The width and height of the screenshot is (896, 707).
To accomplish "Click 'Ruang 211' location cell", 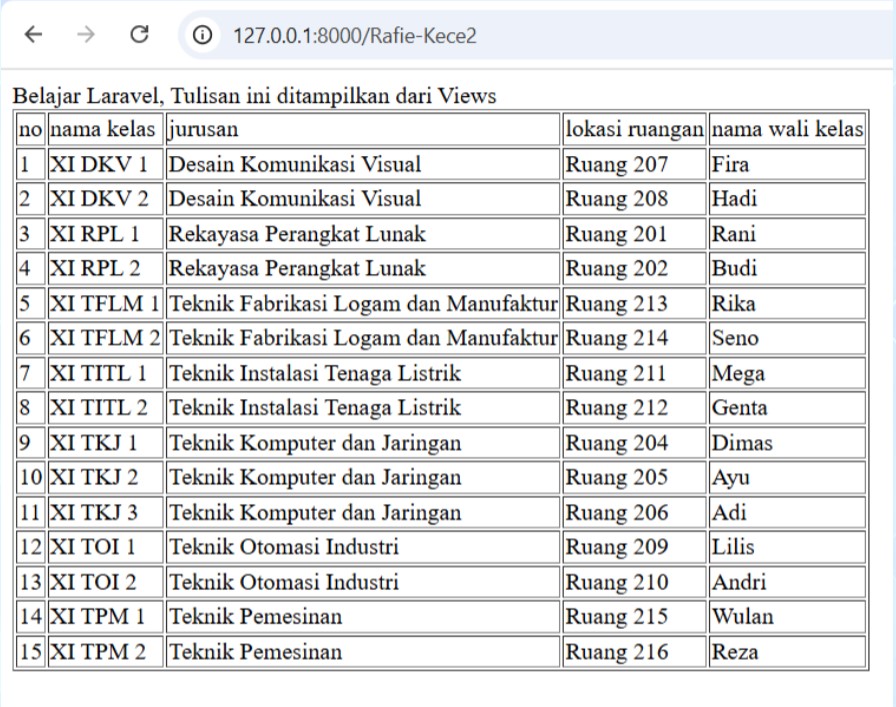I will point(634,373).
